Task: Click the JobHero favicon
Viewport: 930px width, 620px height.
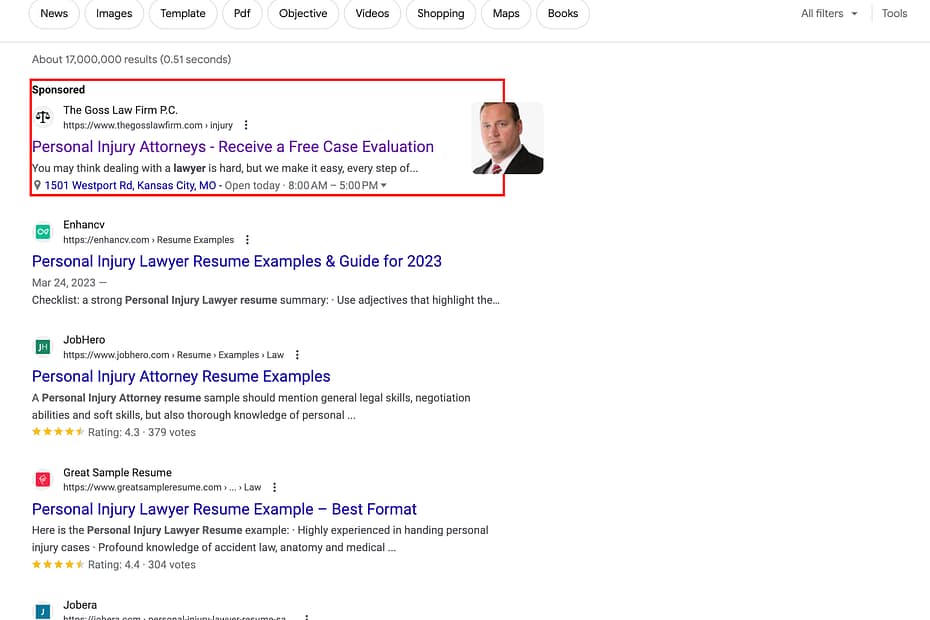Action: pyautogui.click(x=43, y=346)
